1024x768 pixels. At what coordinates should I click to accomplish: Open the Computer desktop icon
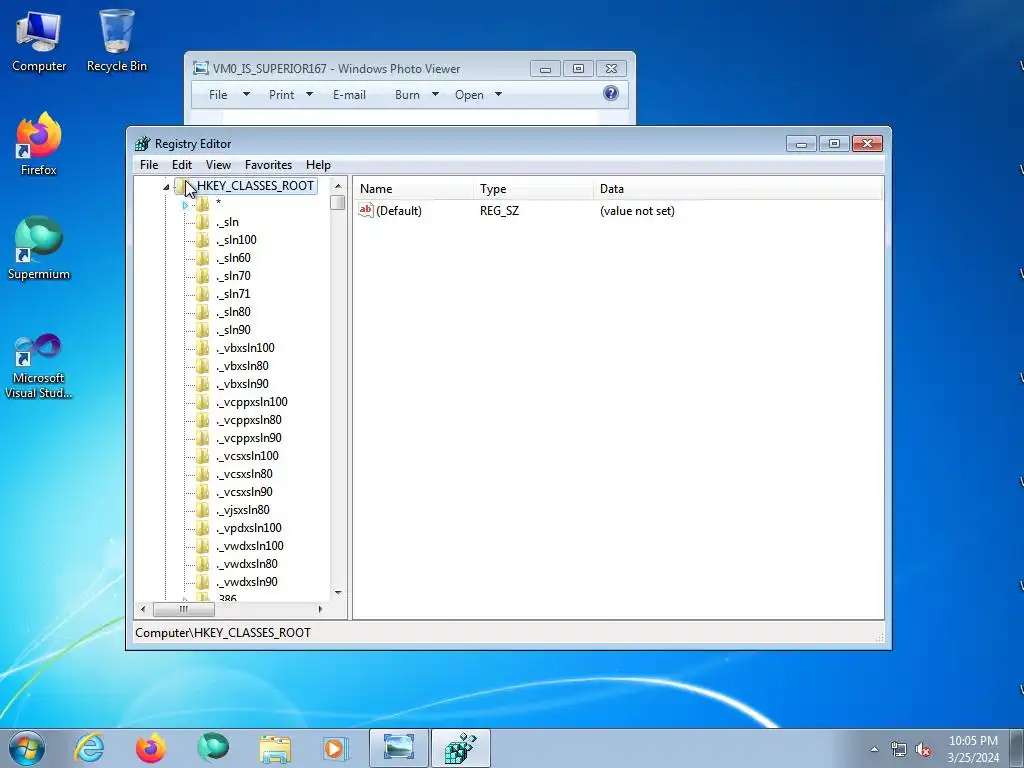[x=39, y=40]
